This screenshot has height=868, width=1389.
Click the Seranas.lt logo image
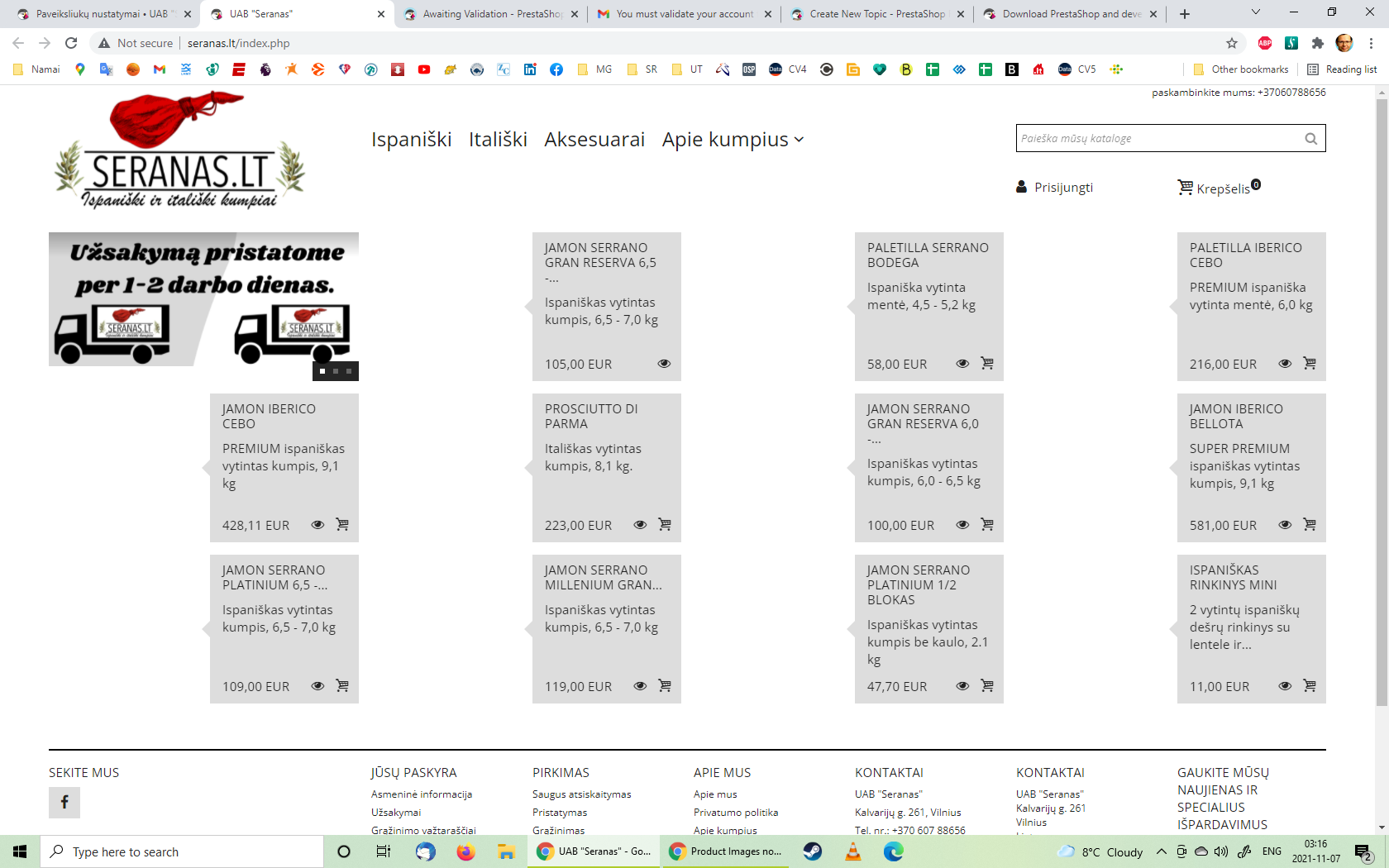179,150
